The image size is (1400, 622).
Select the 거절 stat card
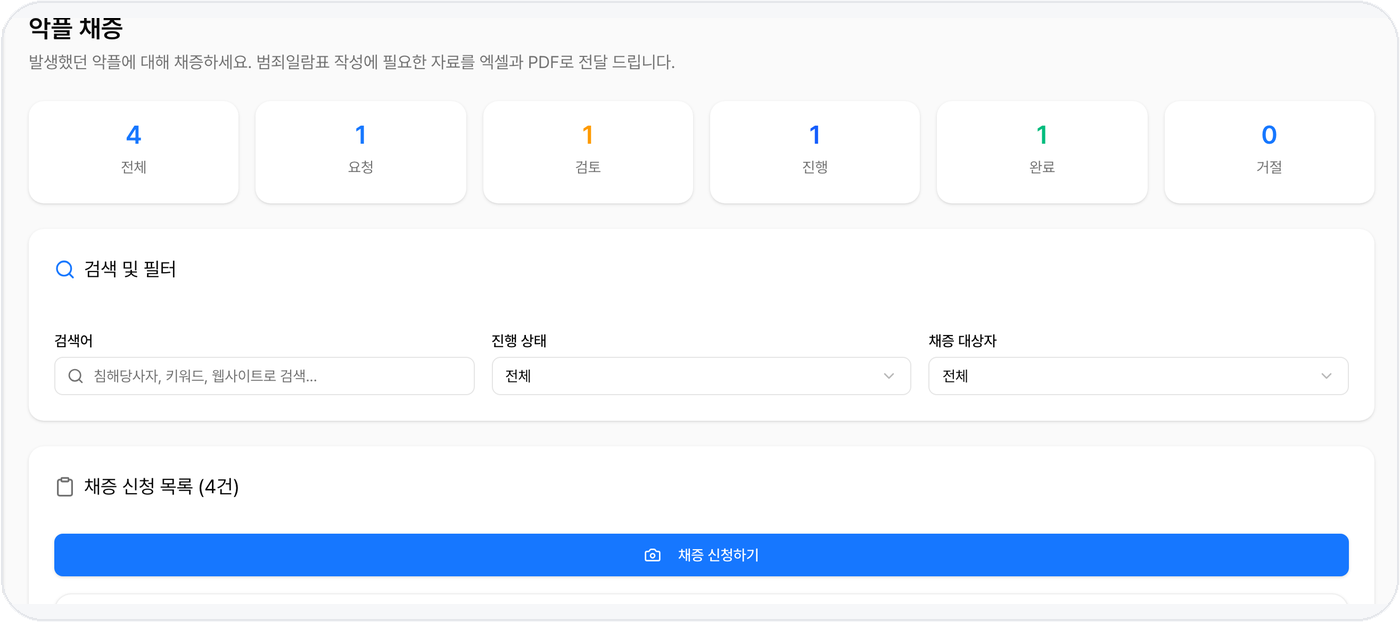(1269, 152)
